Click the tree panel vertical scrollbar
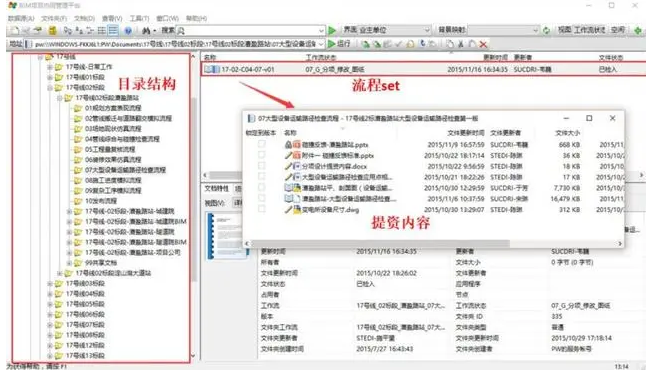The image size is (660, 380). click(x=194, y=189)
